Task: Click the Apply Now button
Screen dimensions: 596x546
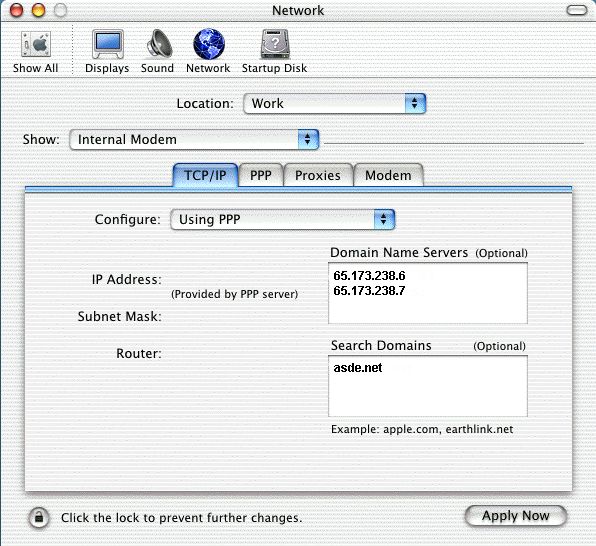Action: 516,516
